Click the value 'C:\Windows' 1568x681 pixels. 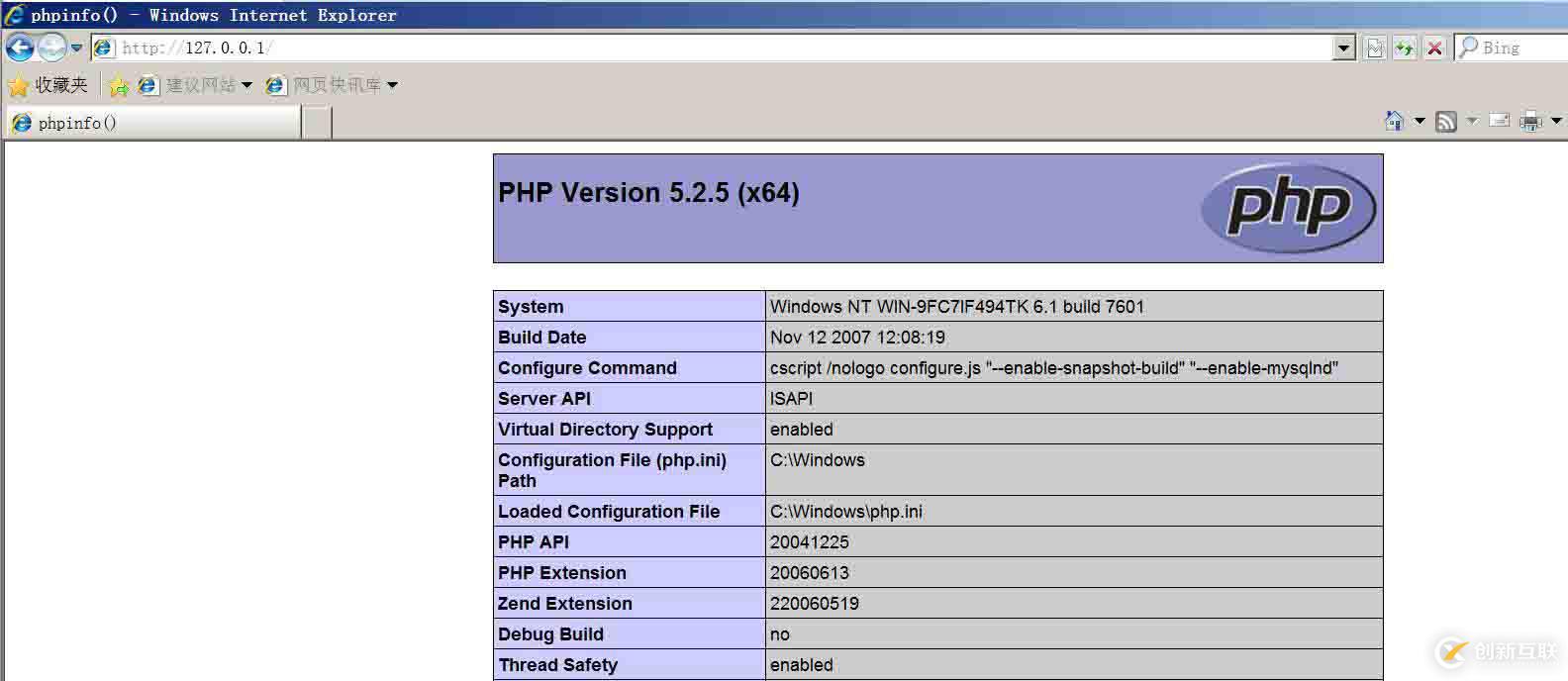pos(818,460)
